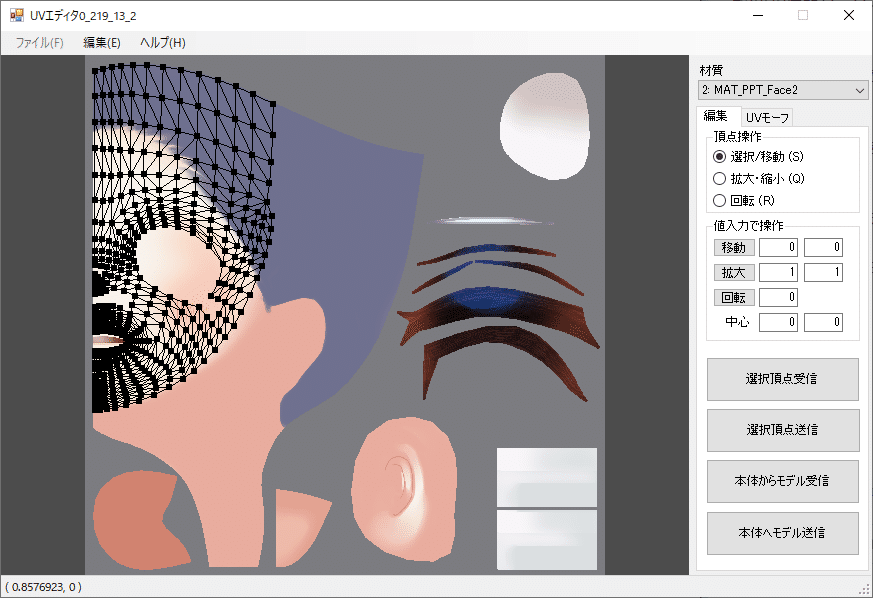This screenshot has height=598, width=873.
Task: Click the second 中心 value field
Action: coord(823,322)
